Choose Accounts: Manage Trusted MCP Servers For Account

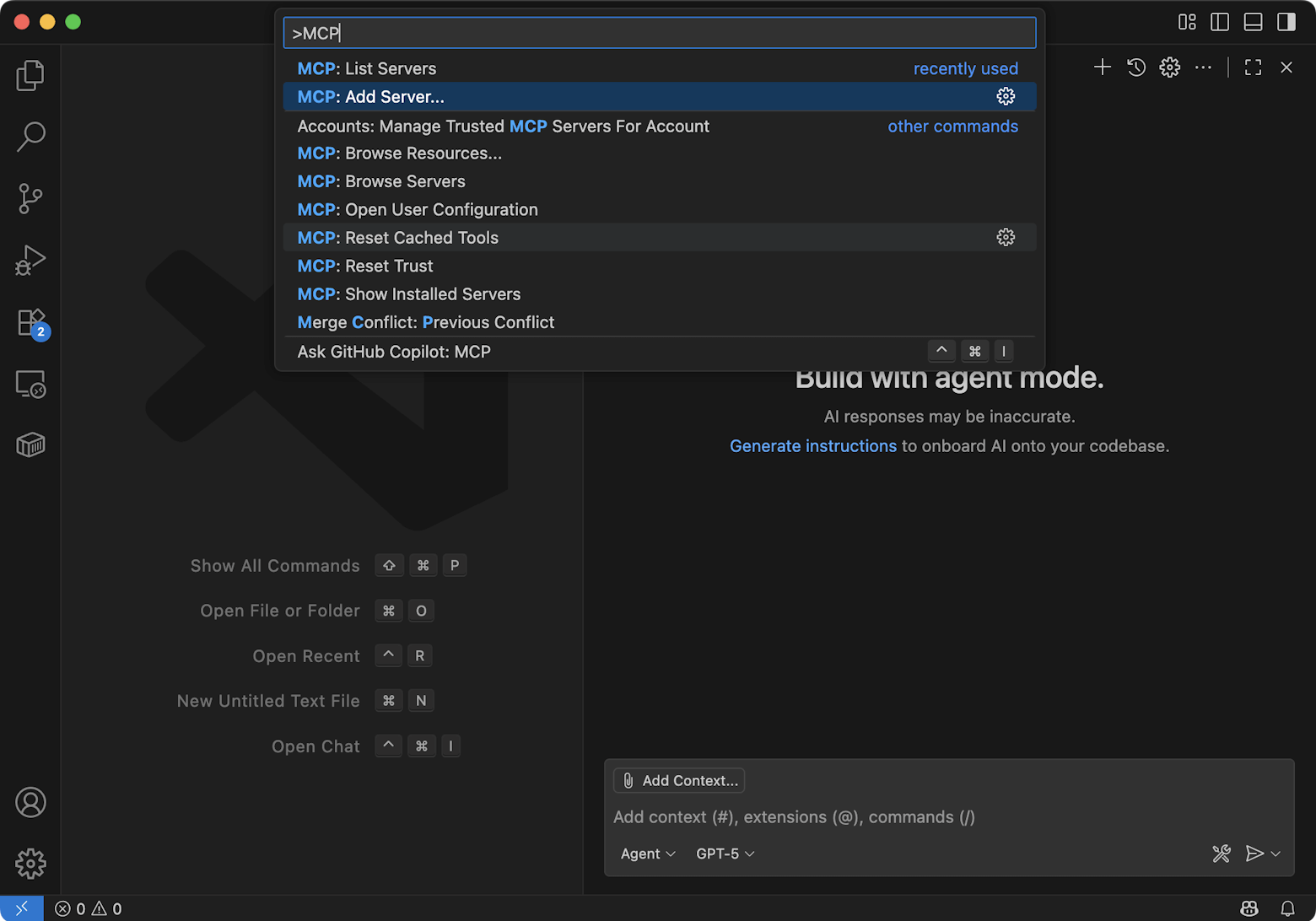click(660, 126)
